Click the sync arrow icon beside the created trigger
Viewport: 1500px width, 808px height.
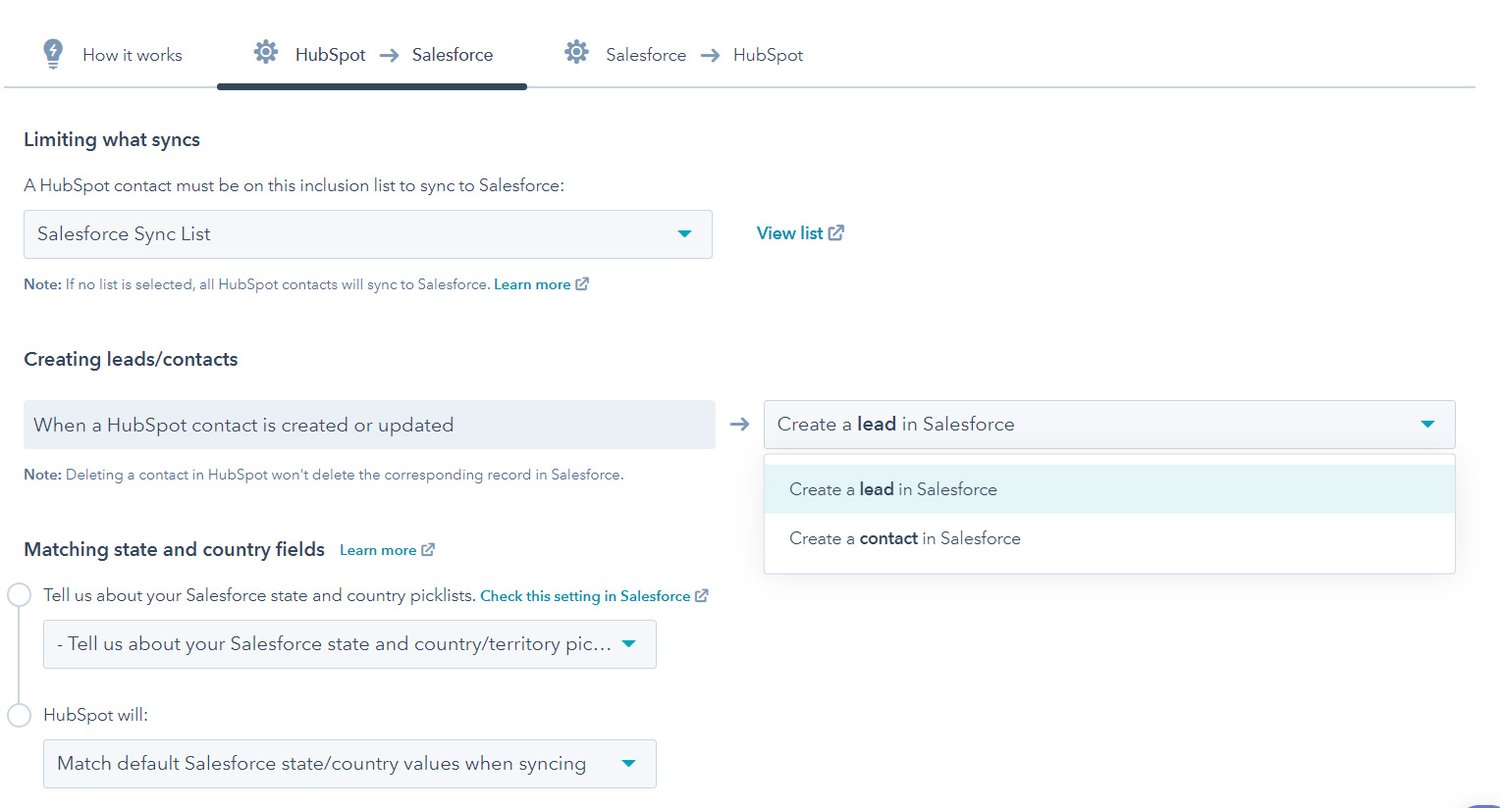click(x=738, y=424)
